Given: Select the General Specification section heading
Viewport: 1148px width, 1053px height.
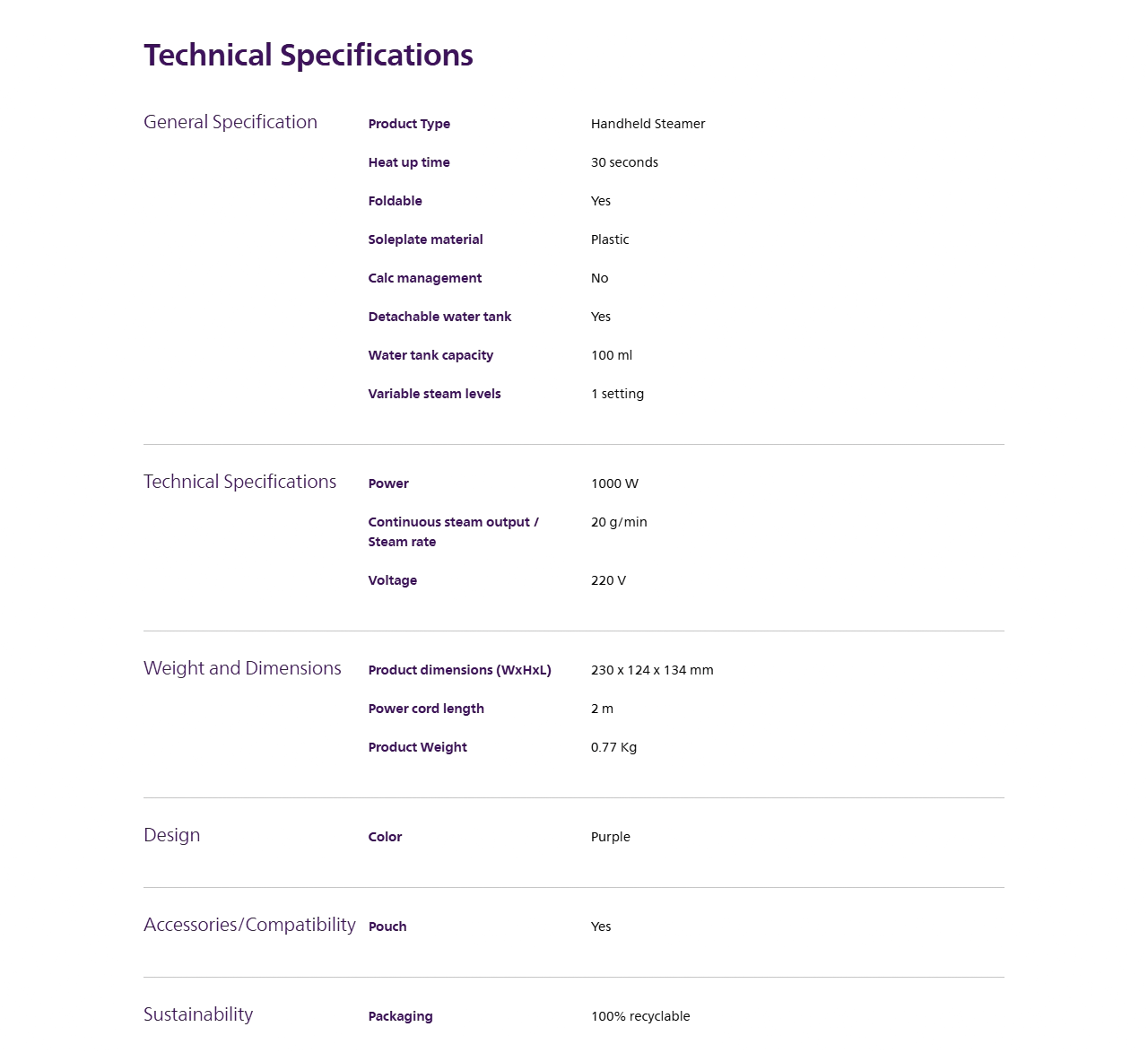Looking at the screenshot, I should pyautogui.click(x=230, y=122).
